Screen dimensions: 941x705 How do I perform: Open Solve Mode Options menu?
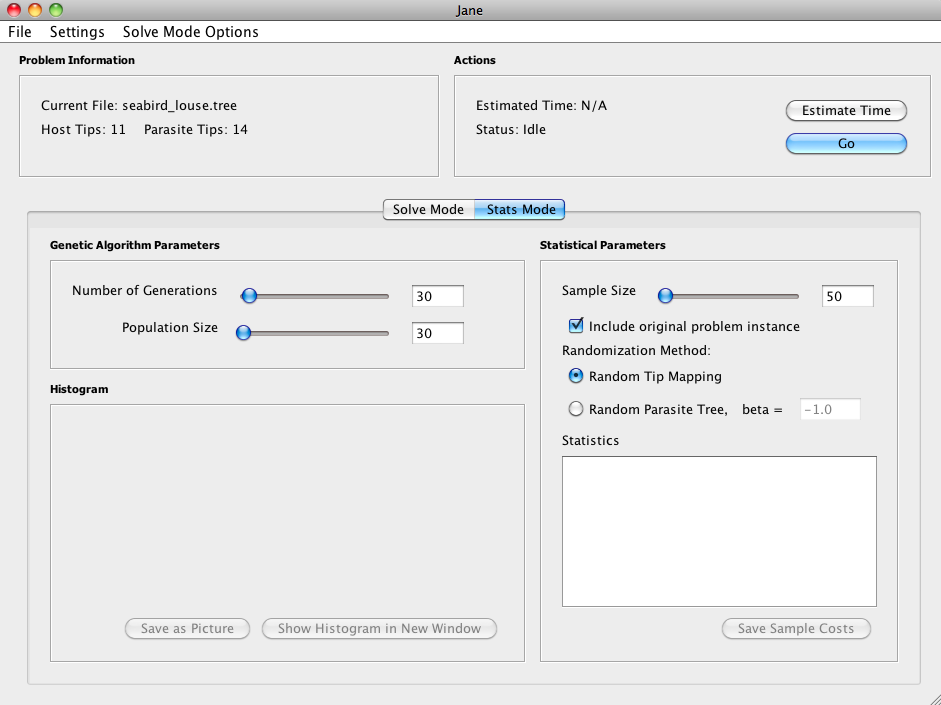click(190, 32)
